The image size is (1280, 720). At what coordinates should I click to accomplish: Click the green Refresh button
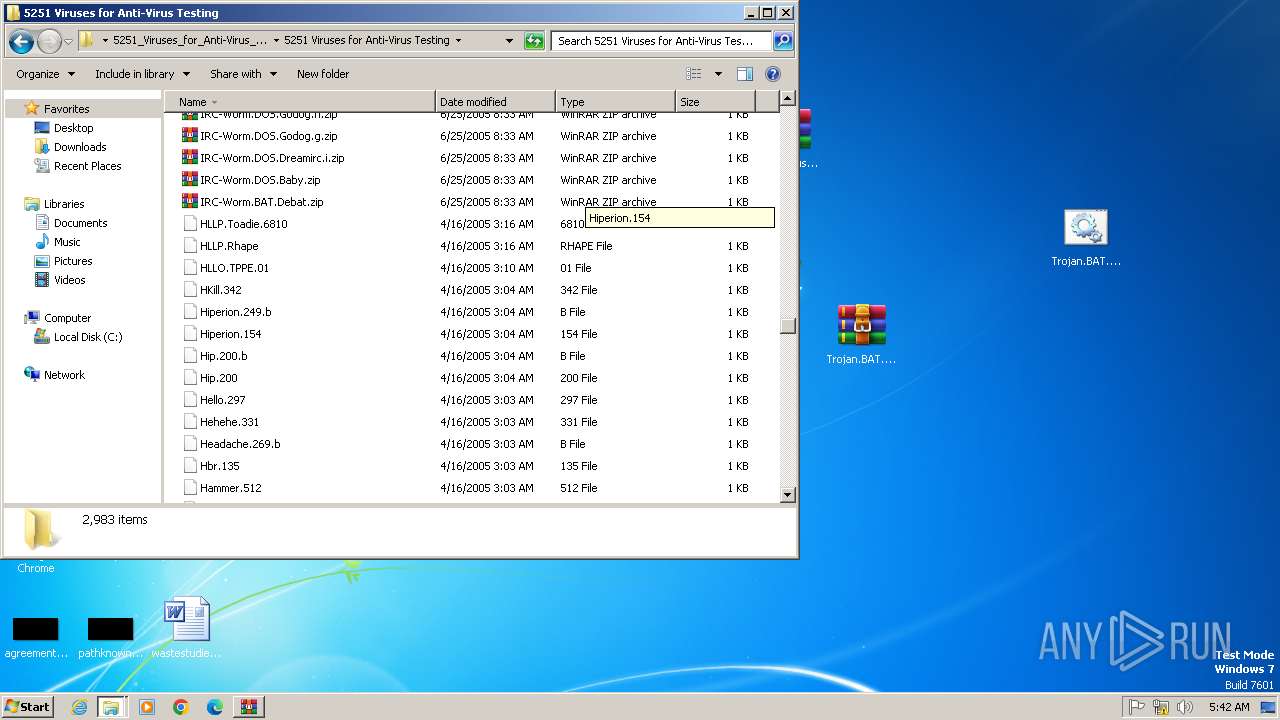(x=535, y=41)
